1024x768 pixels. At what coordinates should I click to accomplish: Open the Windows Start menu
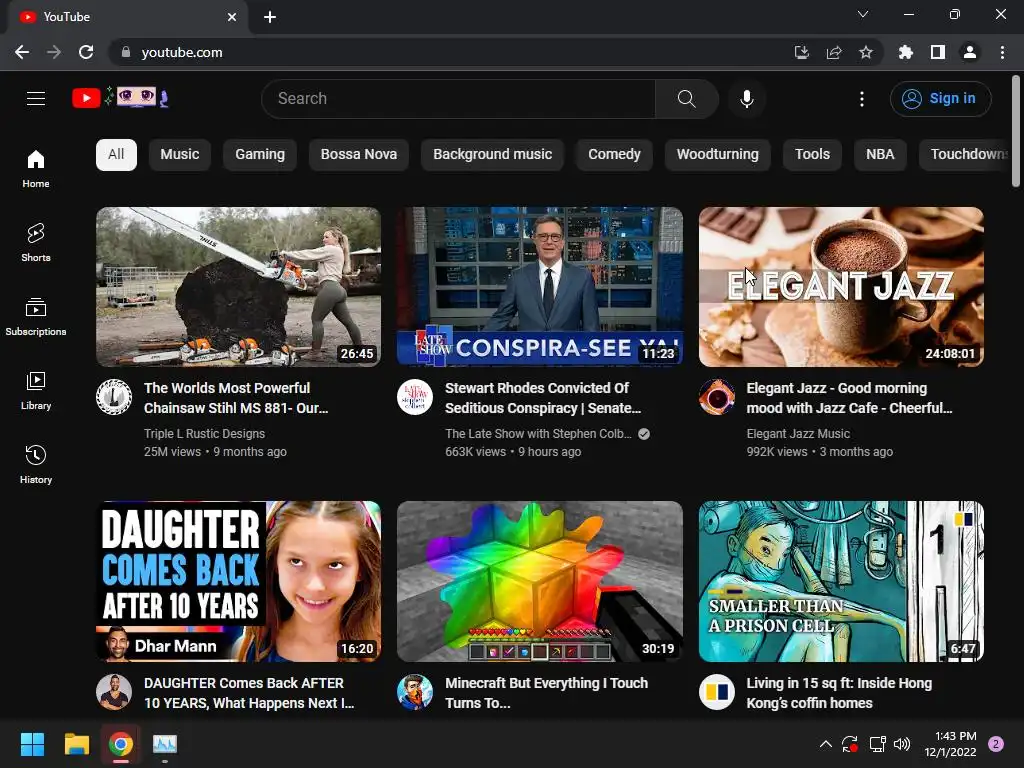point(32,744)
